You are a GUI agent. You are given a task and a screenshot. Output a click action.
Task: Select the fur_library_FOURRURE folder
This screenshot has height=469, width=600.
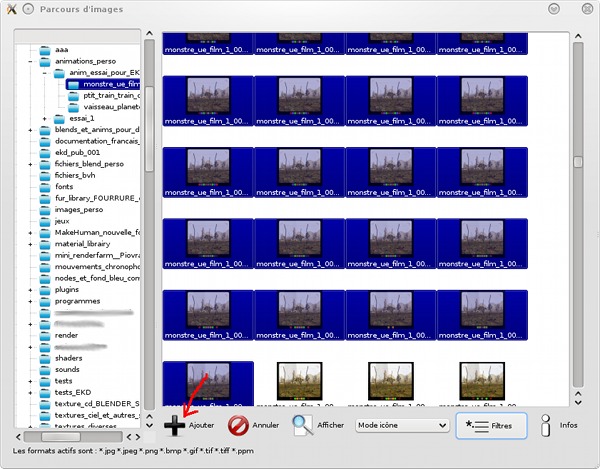[90, 198]
